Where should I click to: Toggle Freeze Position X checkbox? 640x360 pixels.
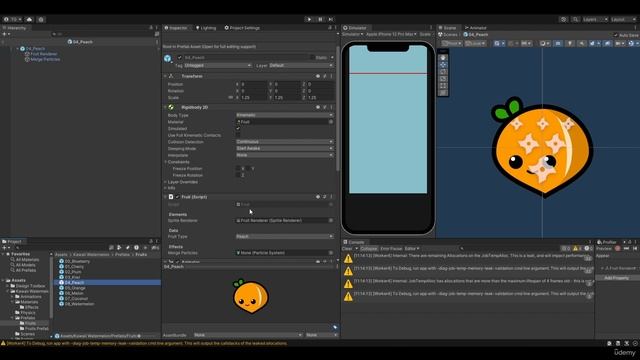coord(238,168)
